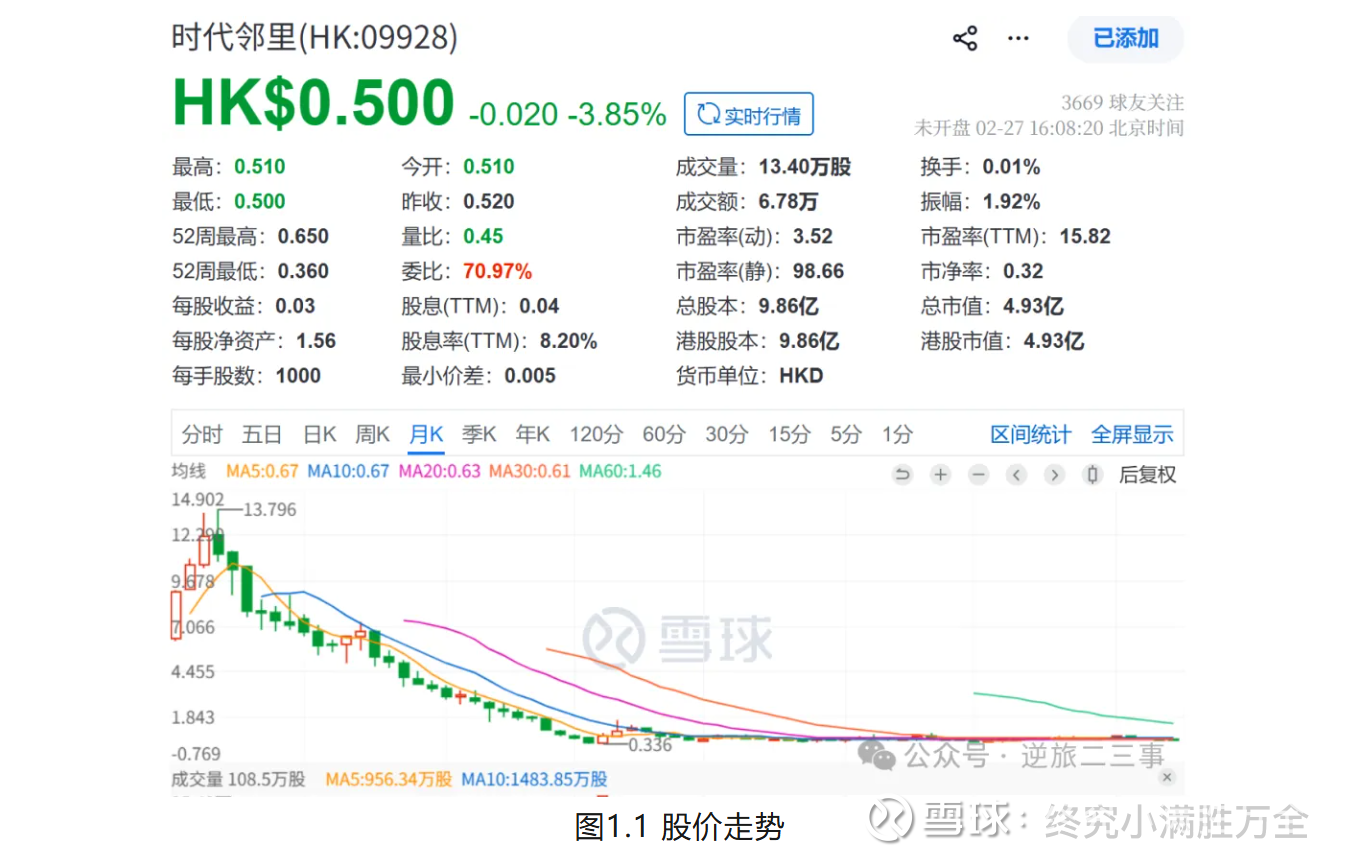Select the 月K chart tab
This screenshot has width=1348, height=862.
(x=426, y=434)
